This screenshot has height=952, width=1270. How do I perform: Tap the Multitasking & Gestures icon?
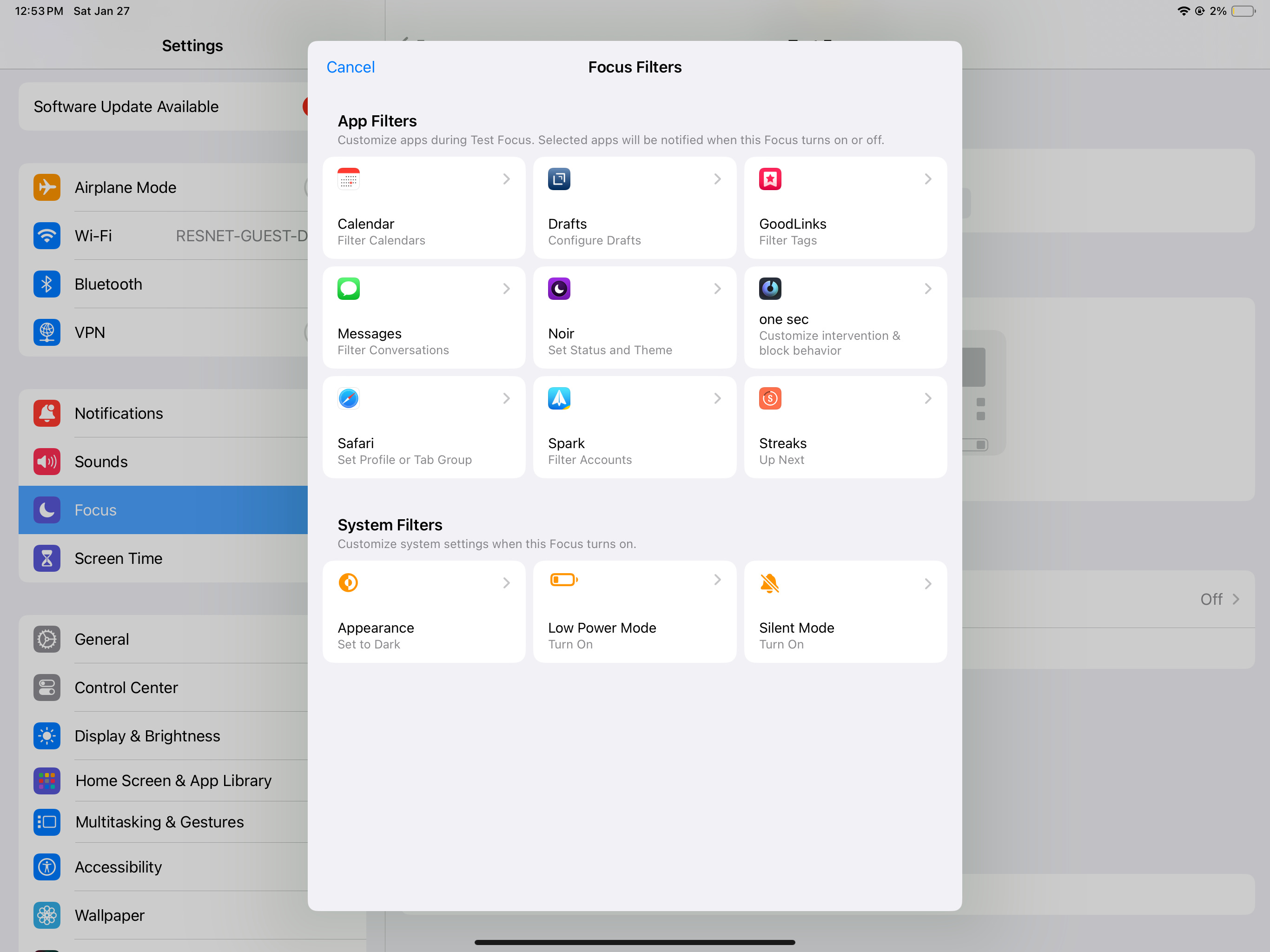[x=47, y=822]
